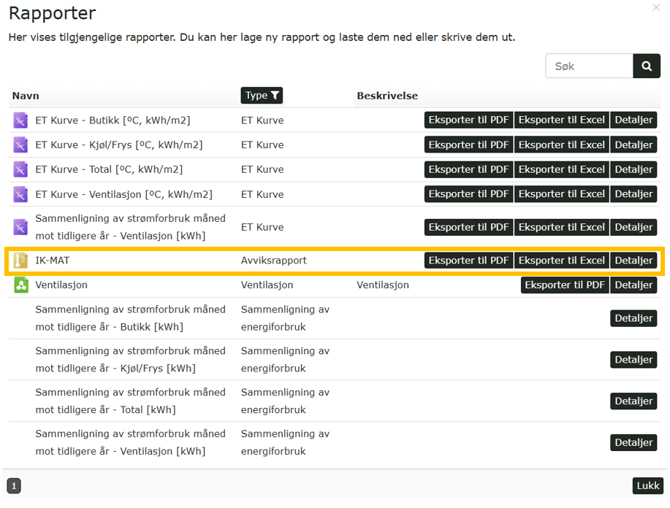Click the ET Kurve - Ventilasjon row icon
This screenshot has height=508, width=670.
click(20, 194)
